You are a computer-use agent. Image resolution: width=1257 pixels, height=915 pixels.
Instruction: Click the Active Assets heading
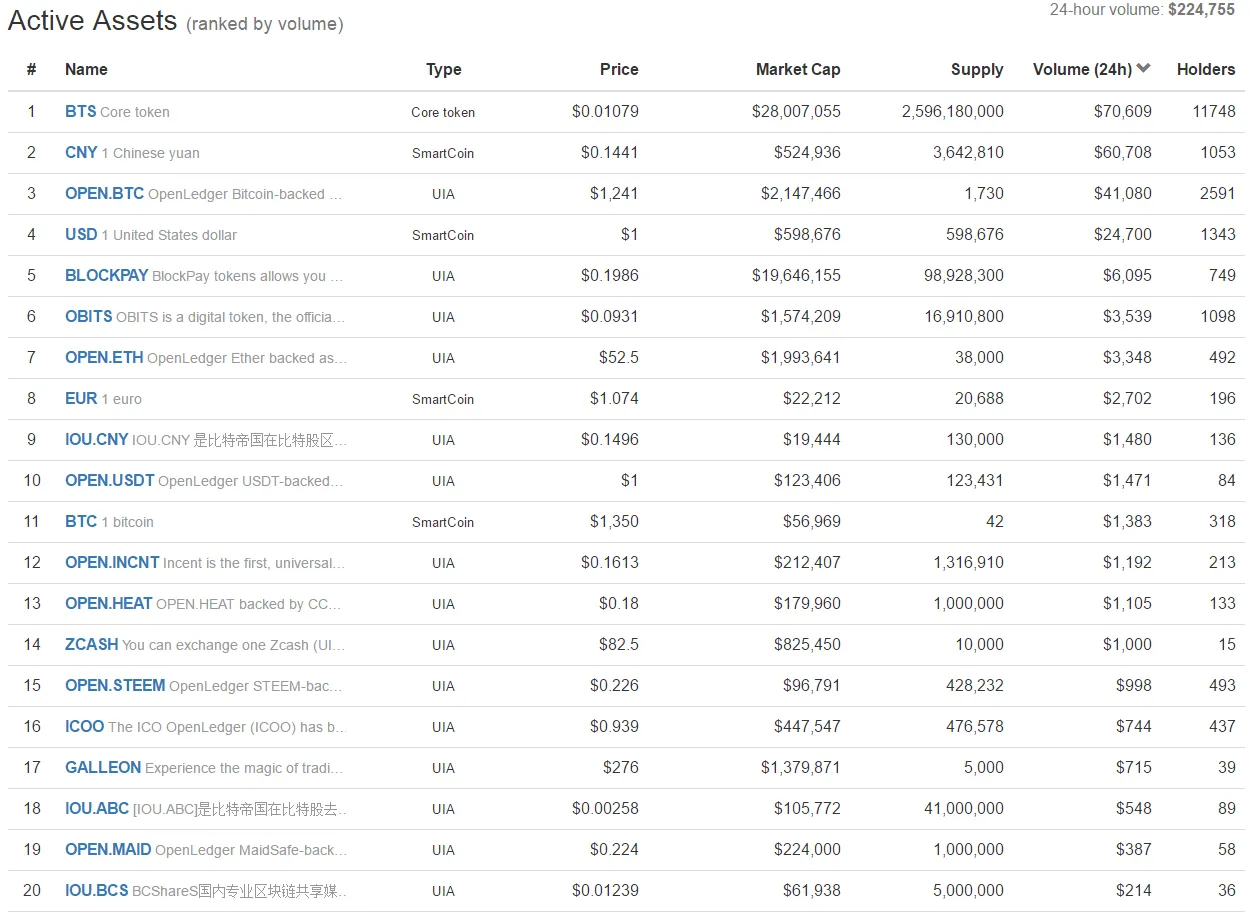(x=92, y=20)
